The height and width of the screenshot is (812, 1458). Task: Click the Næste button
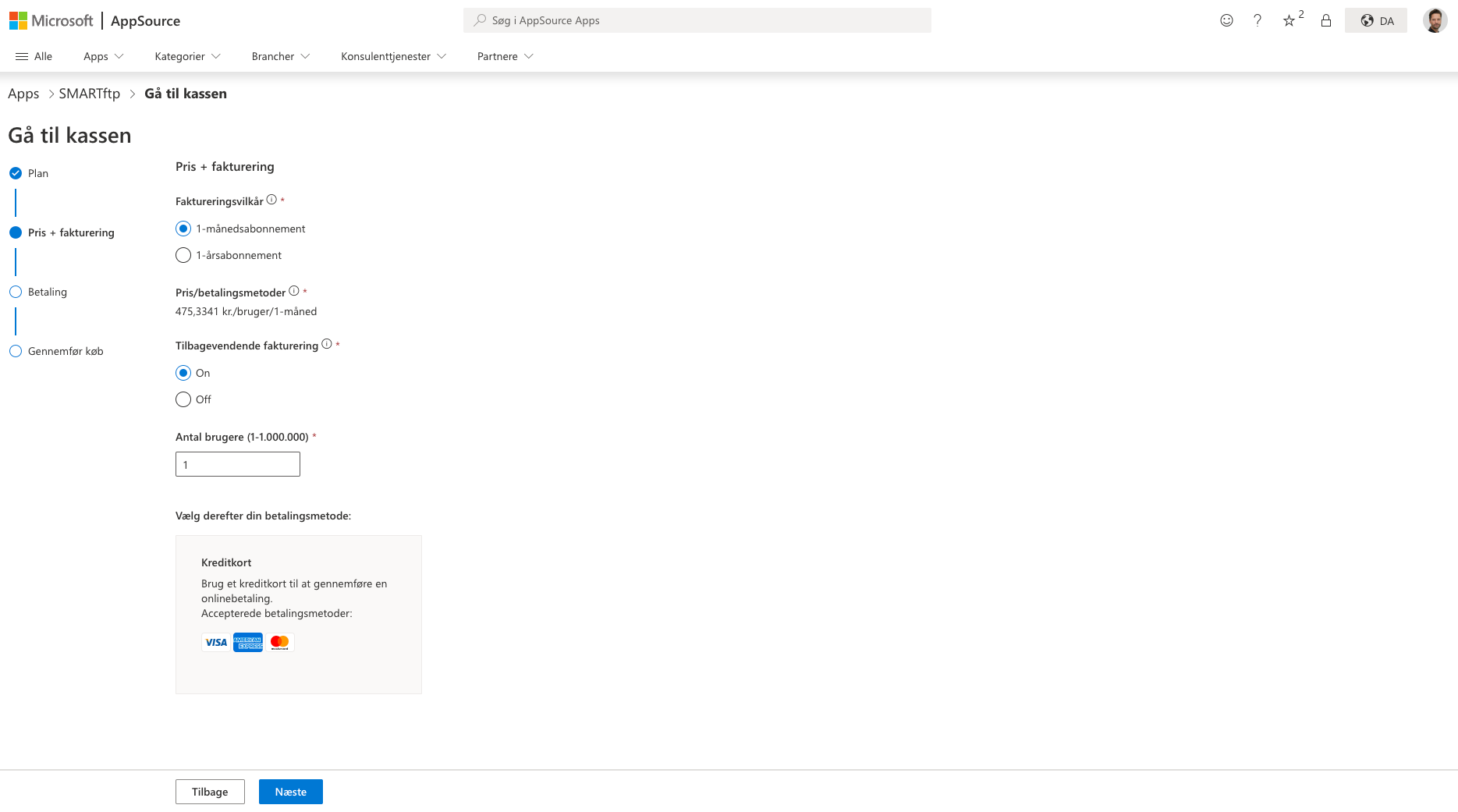[x=290, y=792]
